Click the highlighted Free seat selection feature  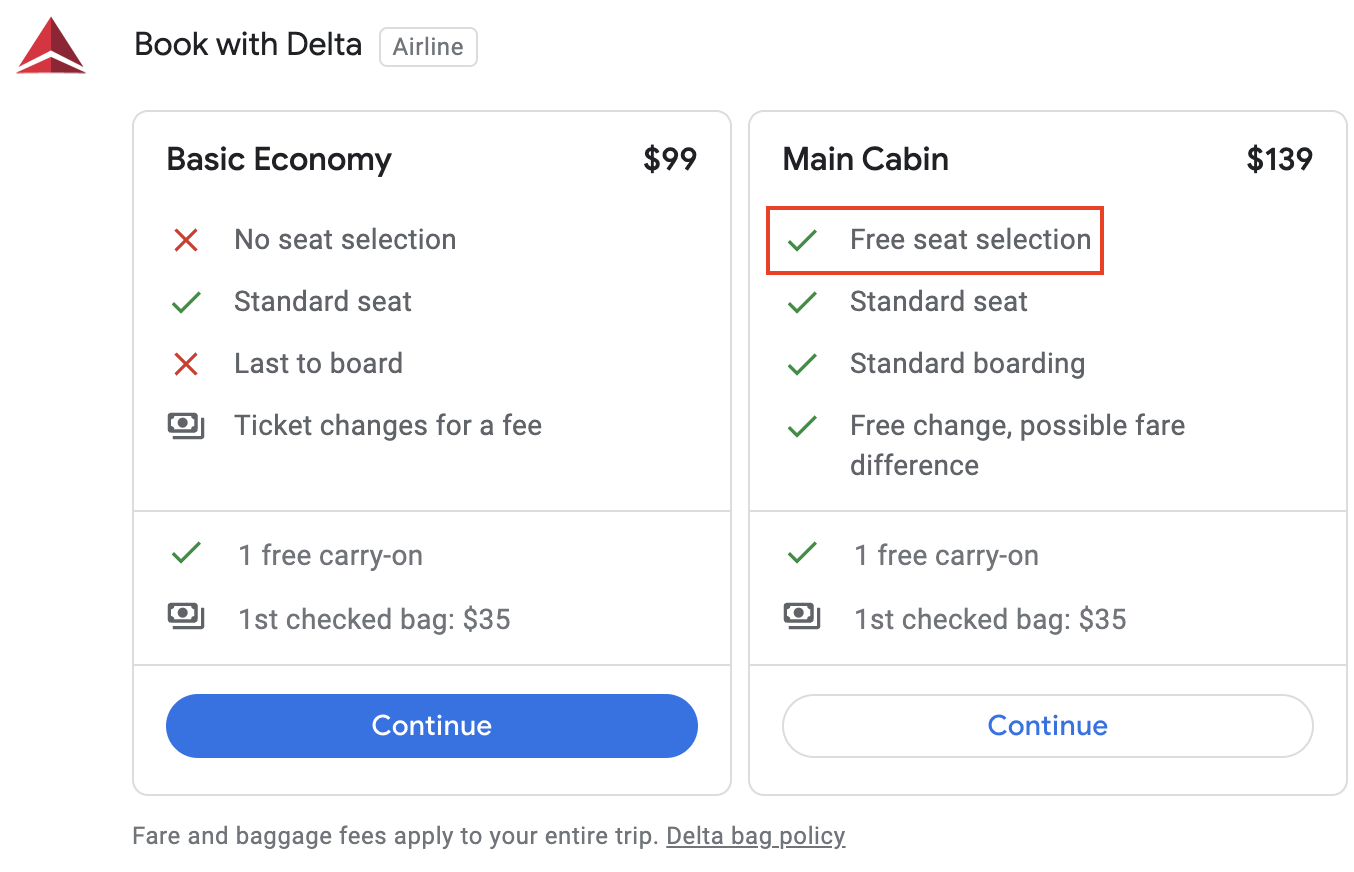[934, 240]
